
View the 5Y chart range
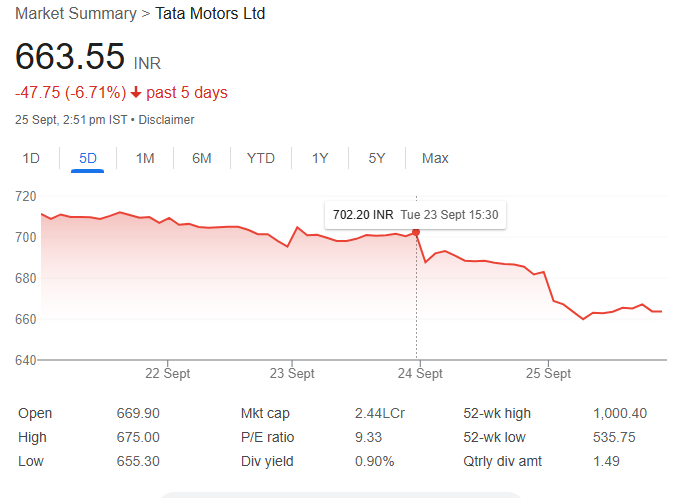(x=377, y=158)
